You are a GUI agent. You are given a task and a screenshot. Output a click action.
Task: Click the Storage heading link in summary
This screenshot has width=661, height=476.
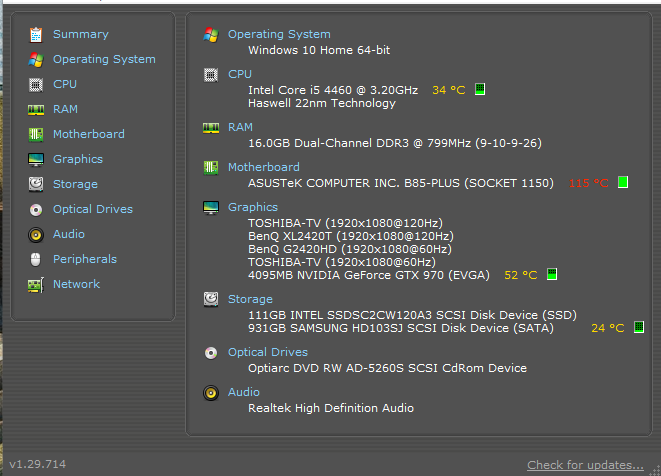[x=250, y=299]
